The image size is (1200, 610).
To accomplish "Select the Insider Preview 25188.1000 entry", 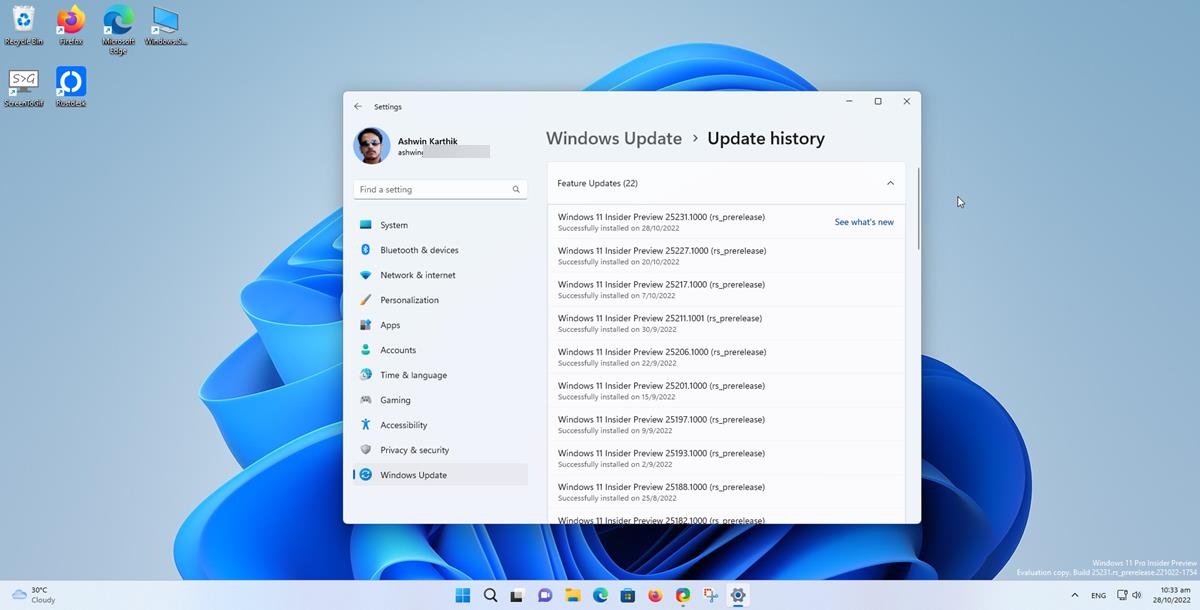I will [726, 492].
